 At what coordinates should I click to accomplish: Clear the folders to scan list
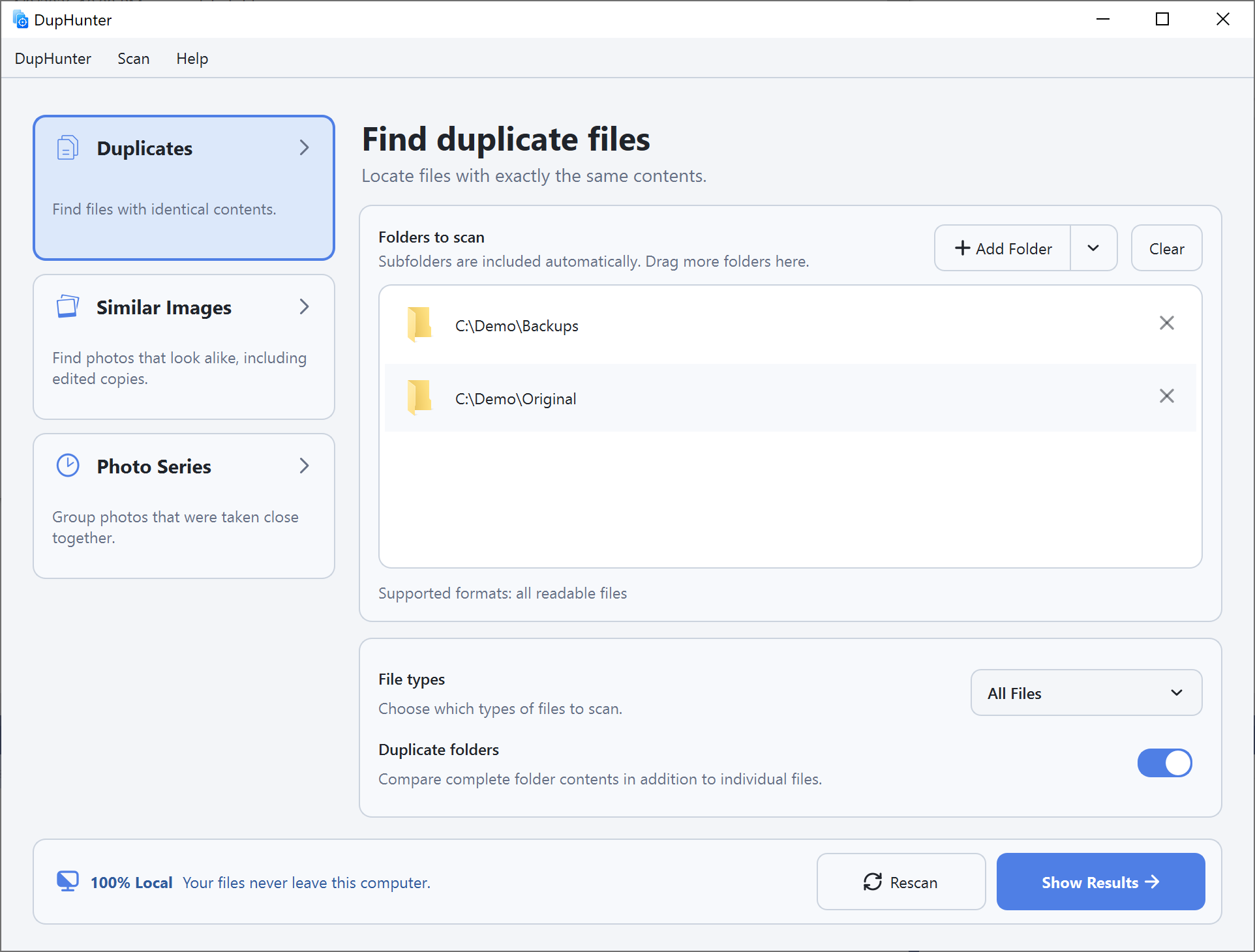click(1167, 248)
